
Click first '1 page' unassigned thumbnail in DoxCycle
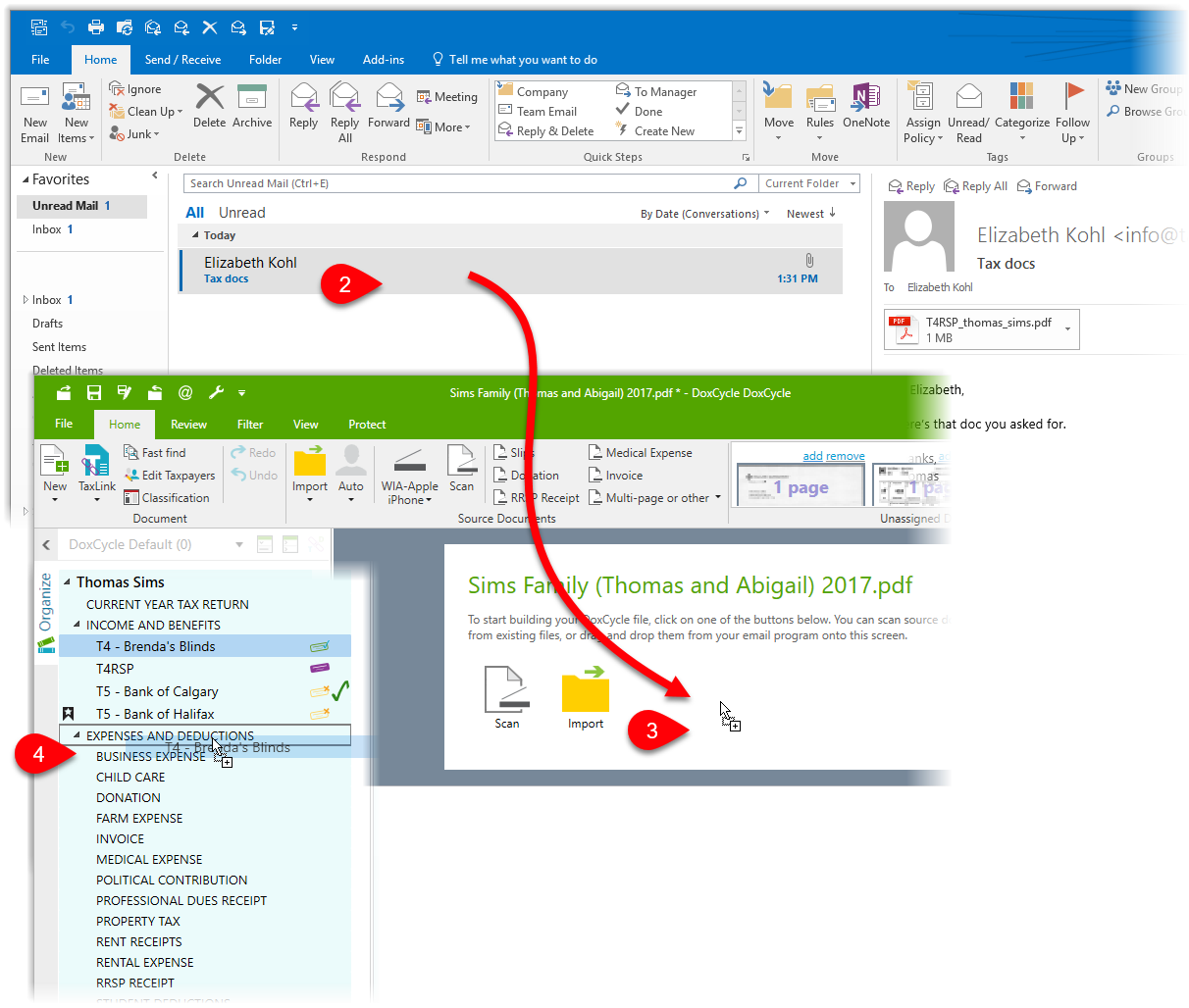pos(801,484)
